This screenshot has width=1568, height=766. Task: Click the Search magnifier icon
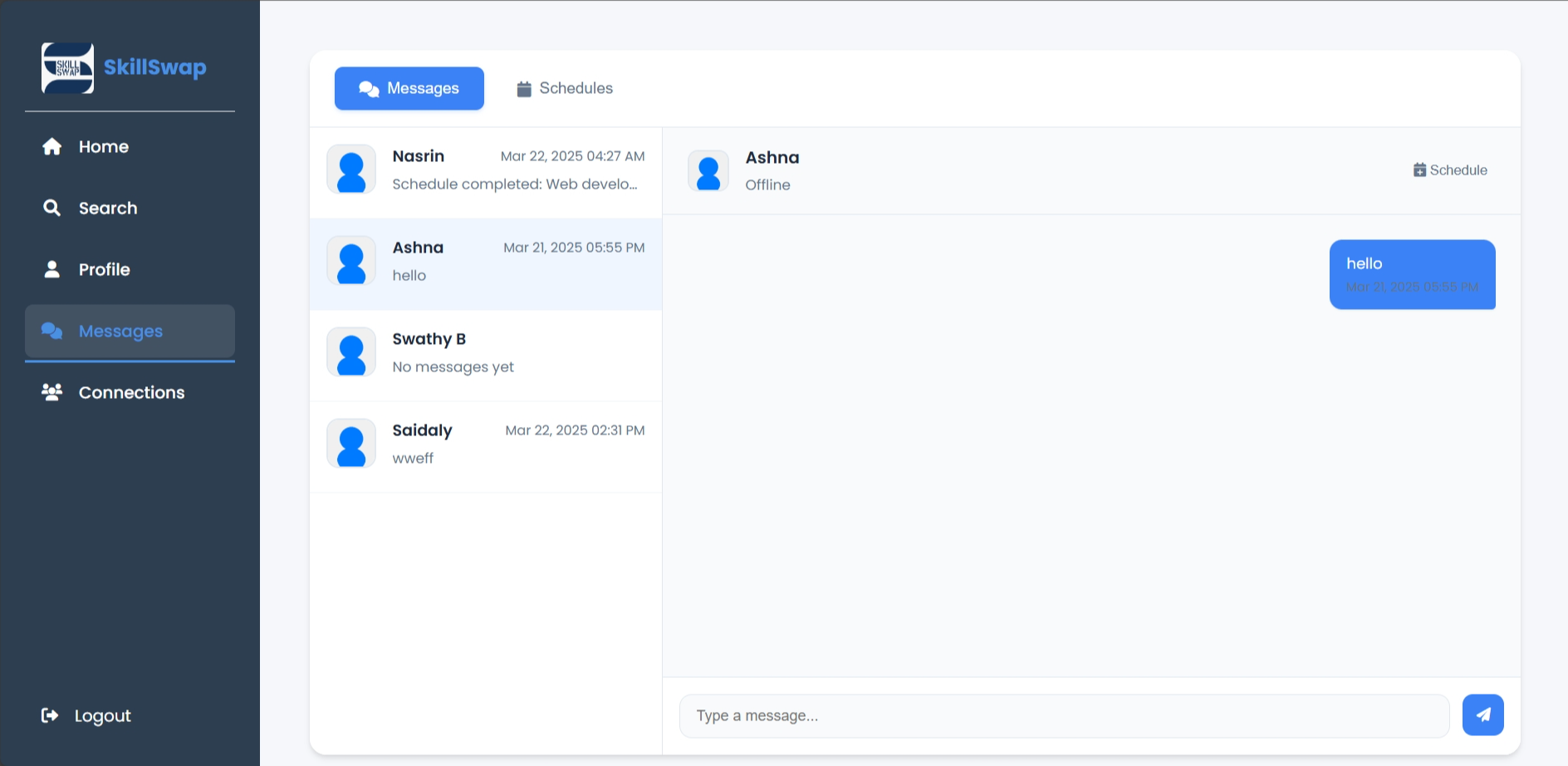(x=52, y=208)
